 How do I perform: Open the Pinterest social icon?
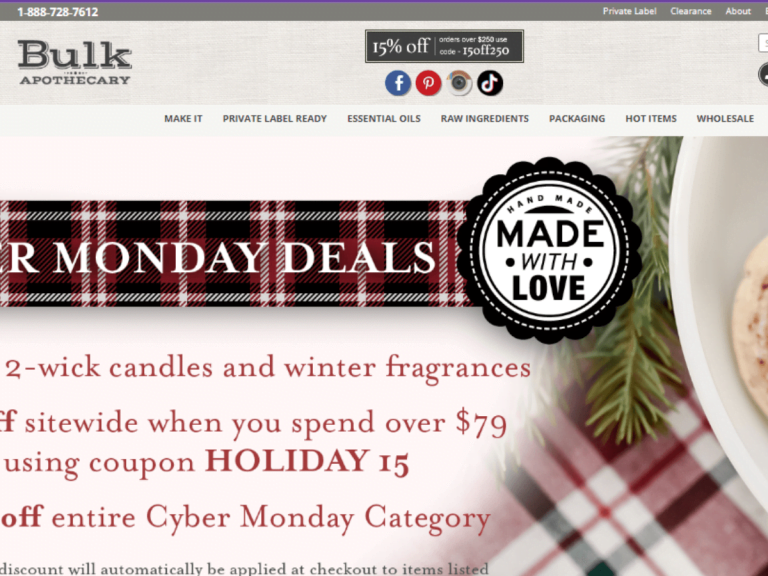point(429,83)
